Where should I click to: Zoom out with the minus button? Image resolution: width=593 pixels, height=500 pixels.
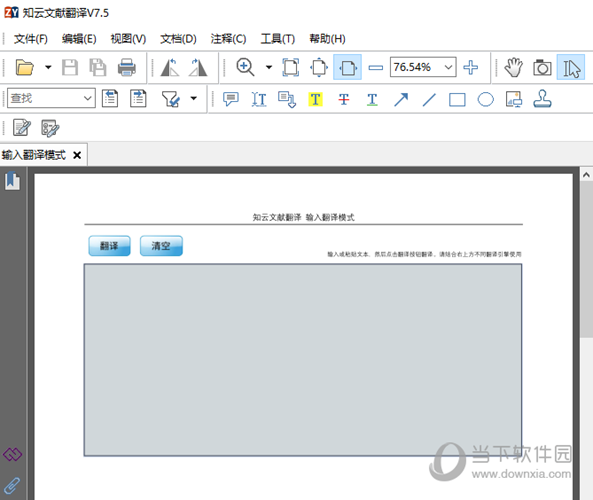pos(376,67)
